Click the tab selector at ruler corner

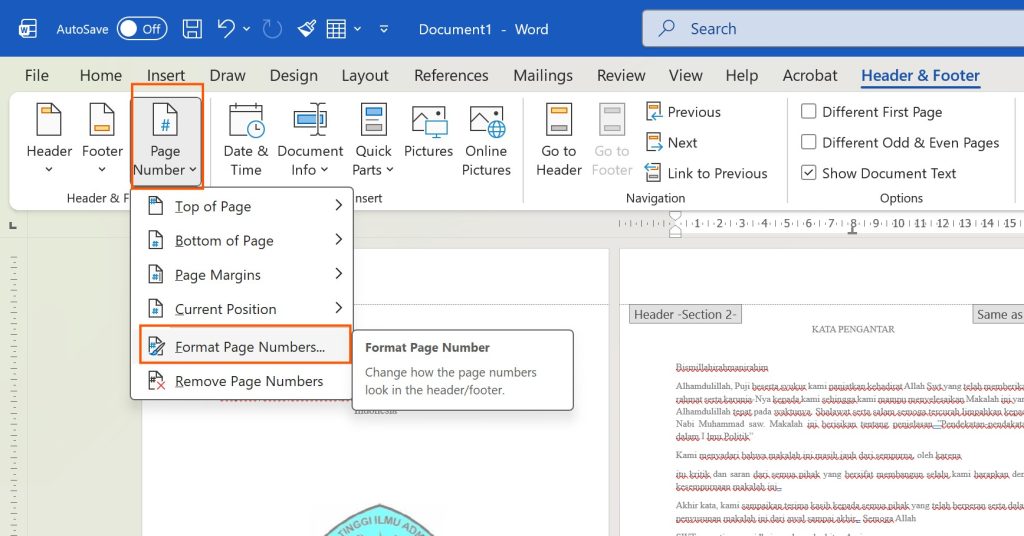click(x=12, y=226)
